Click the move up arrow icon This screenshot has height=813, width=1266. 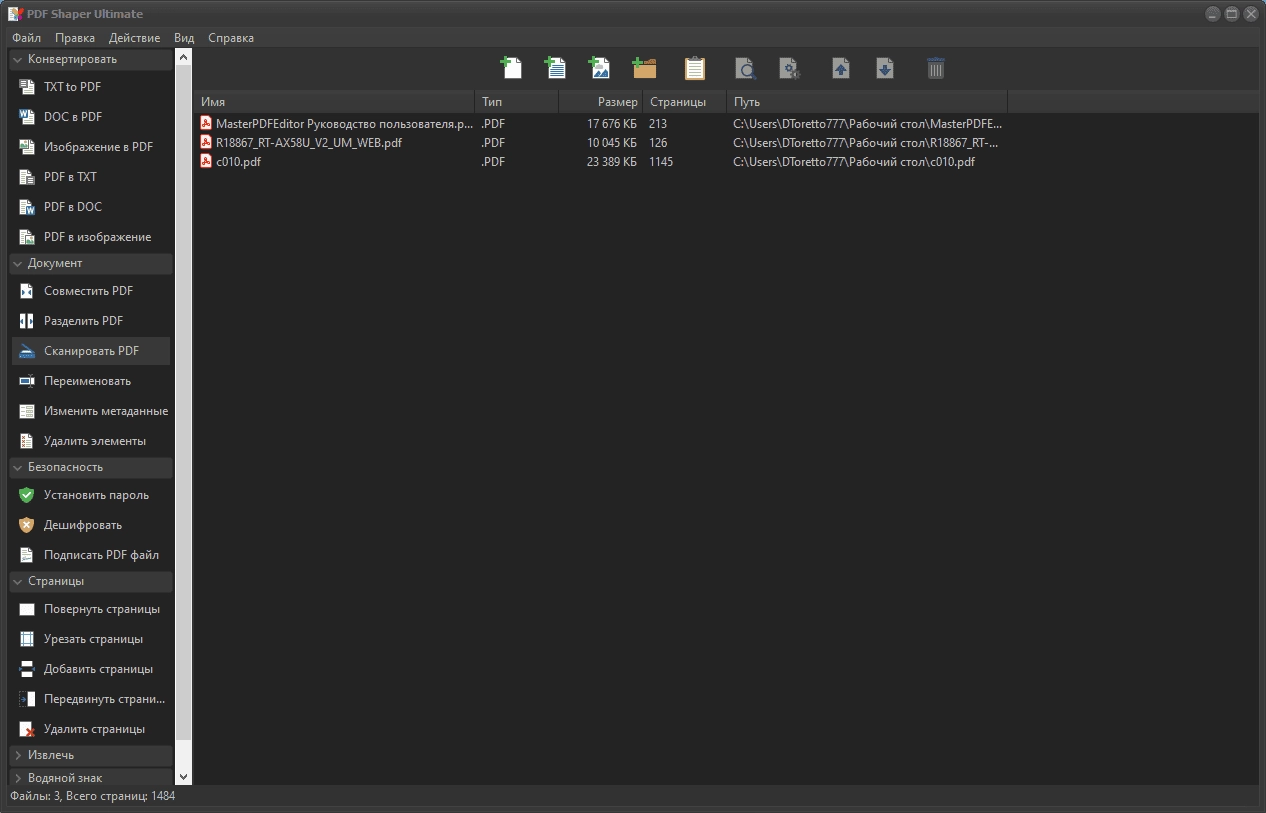point(841,68)
